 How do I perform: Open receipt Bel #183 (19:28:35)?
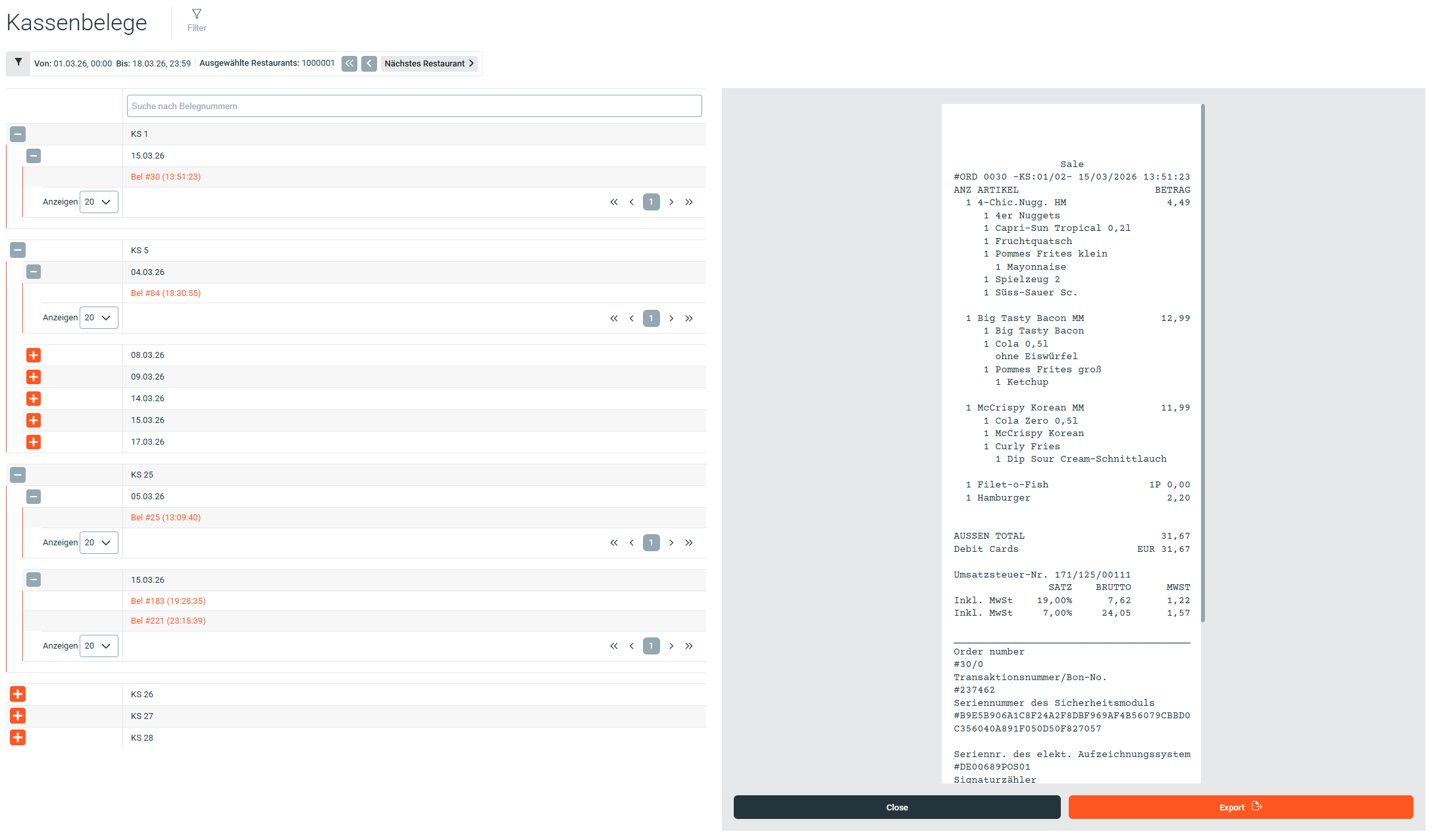168,601
